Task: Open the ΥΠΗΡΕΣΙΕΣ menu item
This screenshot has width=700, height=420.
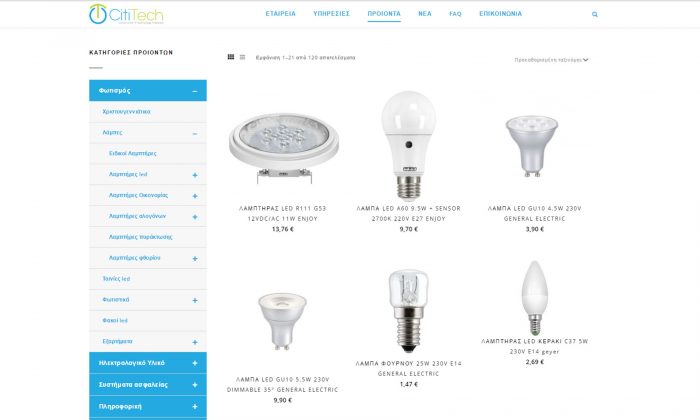Action: [x=331, y=14]
